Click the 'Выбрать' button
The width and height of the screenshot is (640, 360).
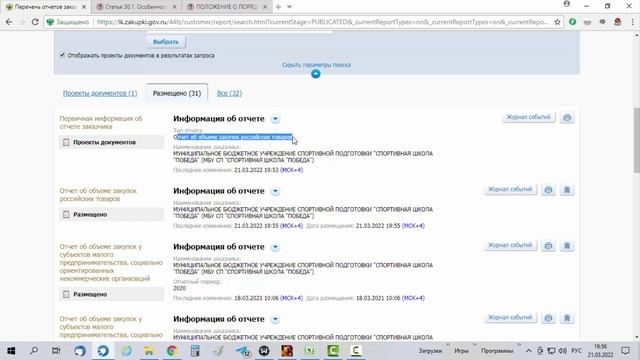(166, 42)
